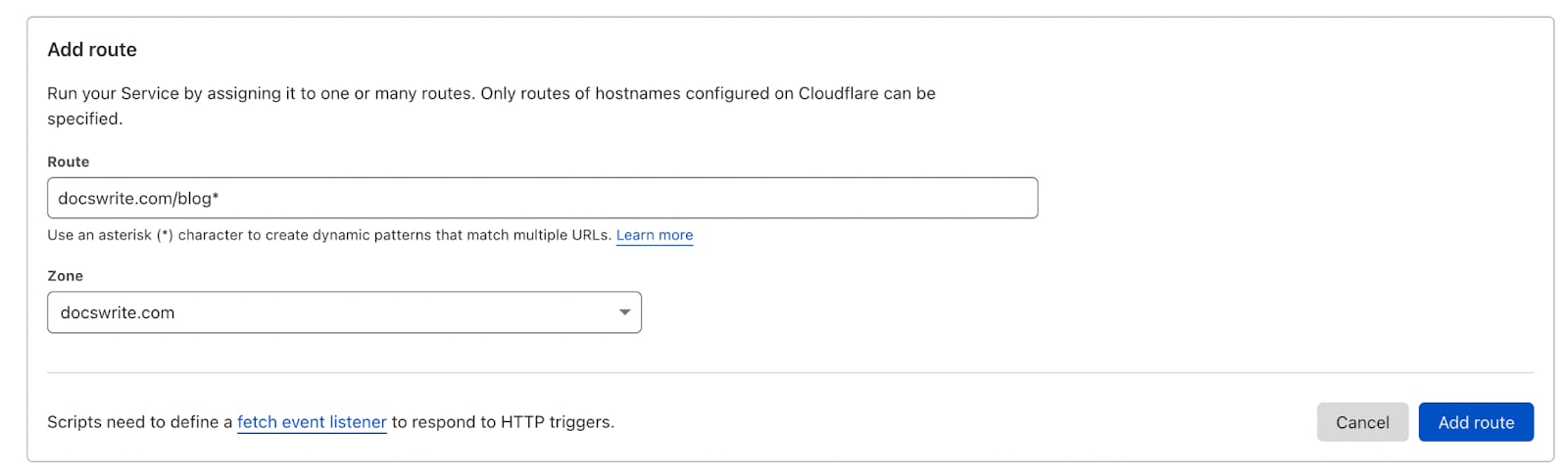Click the word 'specified.' in the description
This screenshot has width=1568, height=476.
[x=85, y=119]
